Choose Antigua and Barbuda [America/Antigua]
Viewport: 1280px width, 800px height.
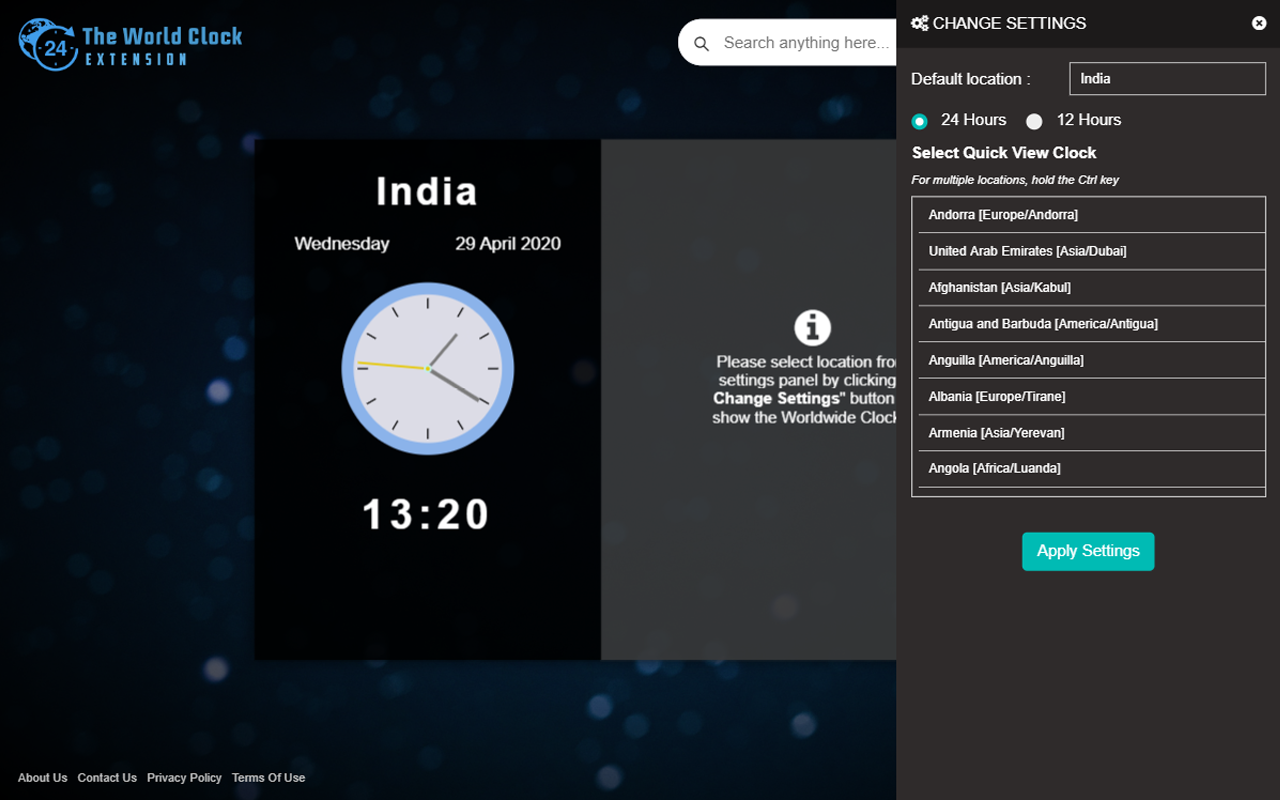tap(1092, 324)
